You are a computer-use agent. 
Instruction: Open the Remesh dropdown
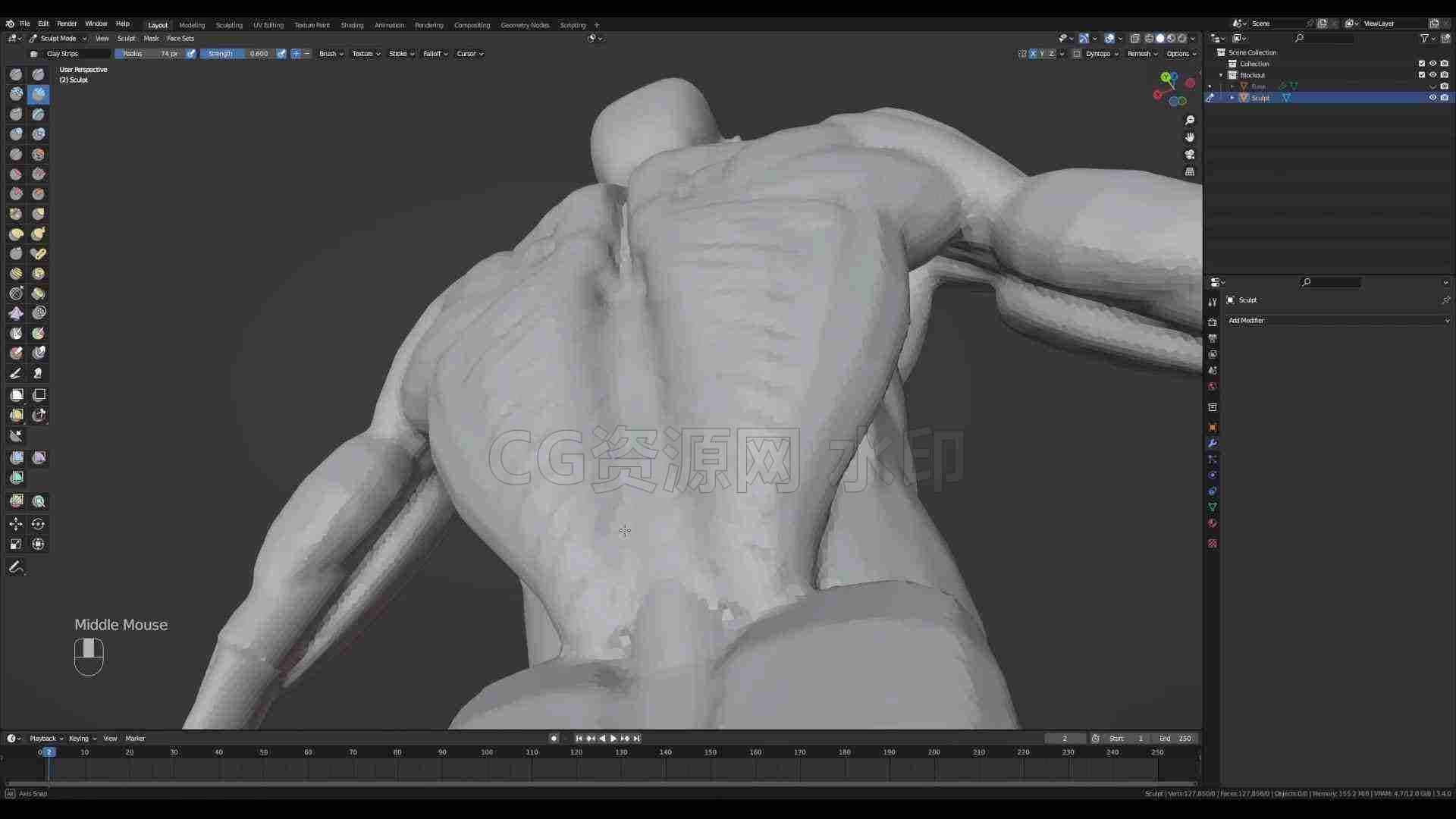pos(1142,54)
